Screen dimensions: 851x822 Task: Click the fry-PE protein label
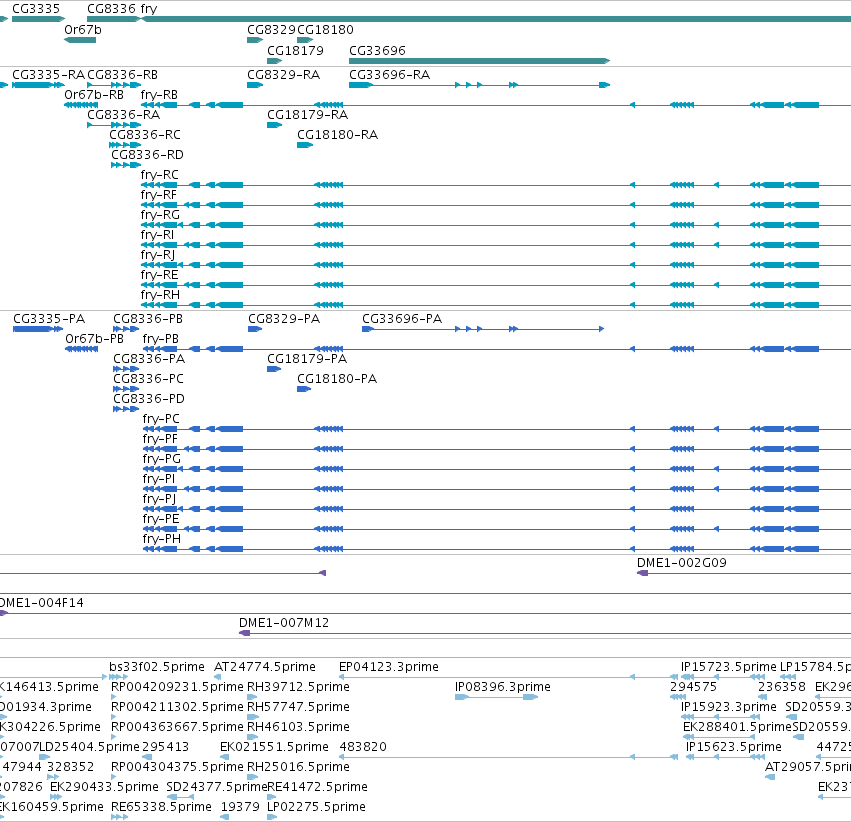pyautogui.click(x=160, y=519)
